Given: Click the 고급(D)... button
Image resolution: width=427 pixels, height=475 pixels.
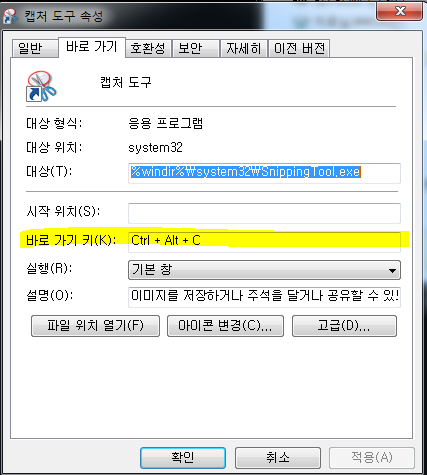Looking at the screenshot, I should (344, 326).
